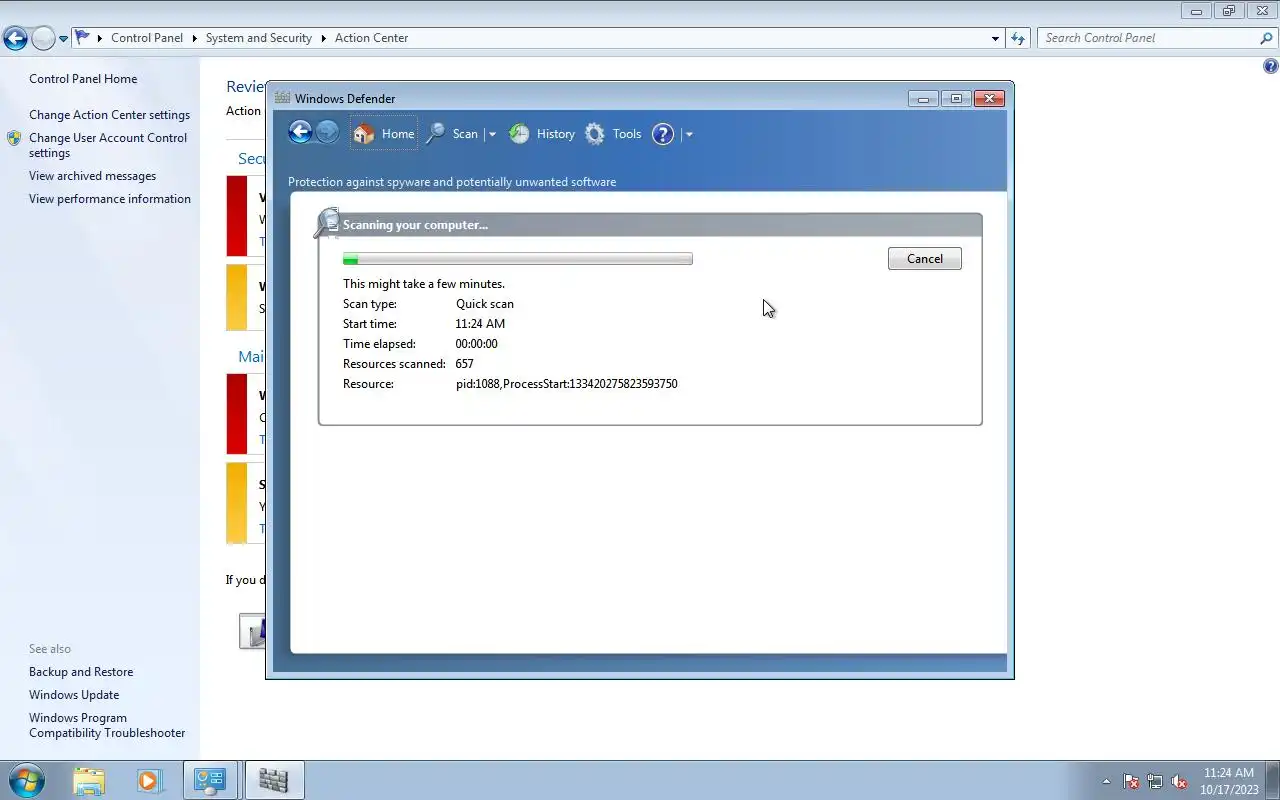This screenshot has width=1280, height=800.
Task: Start a scan via Scan button
Action: coord(452,134)
